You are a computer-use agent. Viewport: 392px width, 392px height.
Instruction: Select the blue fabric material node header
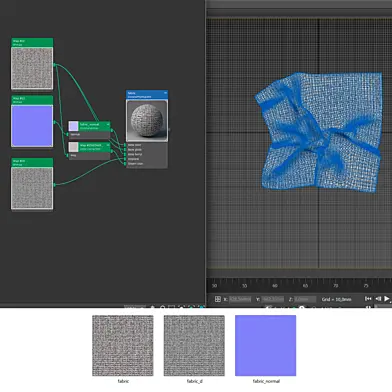[147, 95]
